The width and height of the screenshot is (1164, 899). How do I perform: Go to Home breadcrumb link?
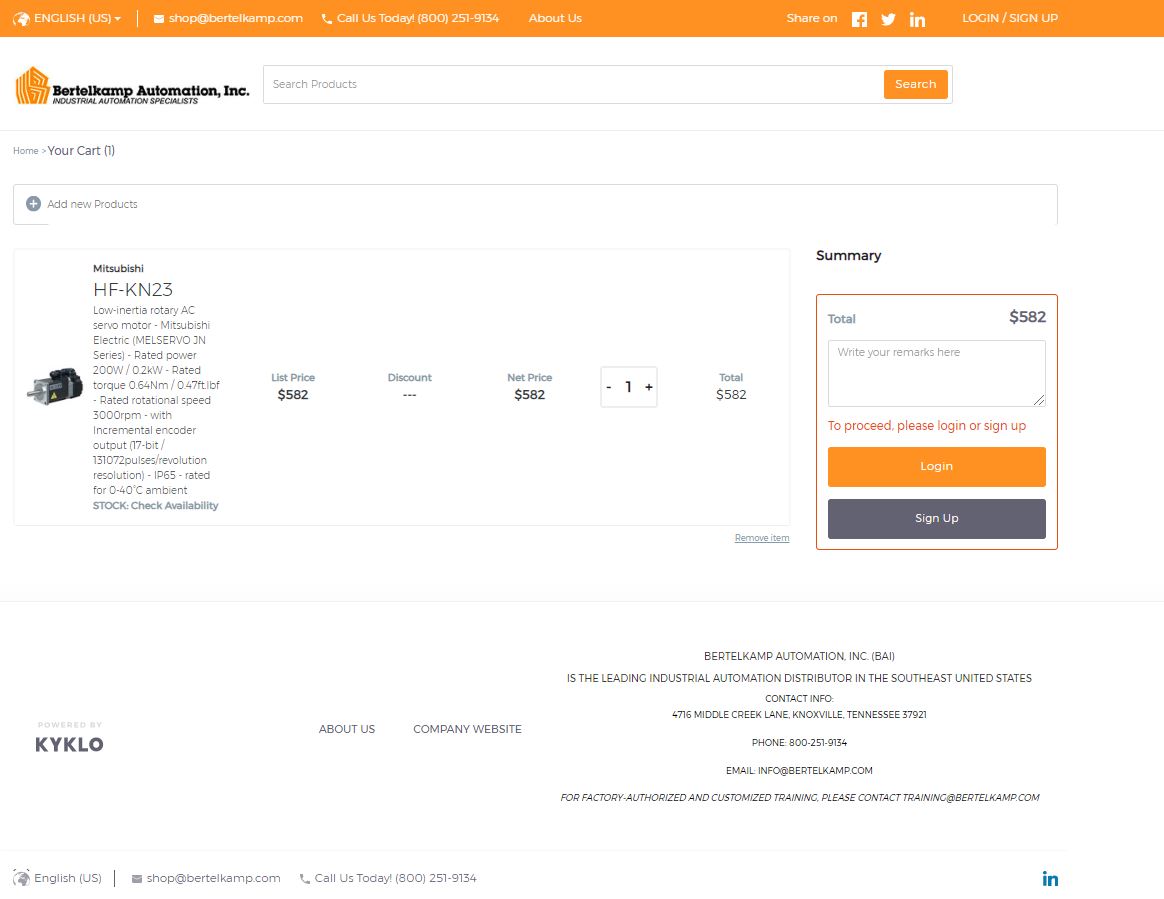pyautogui.click(x=26, y=151)
